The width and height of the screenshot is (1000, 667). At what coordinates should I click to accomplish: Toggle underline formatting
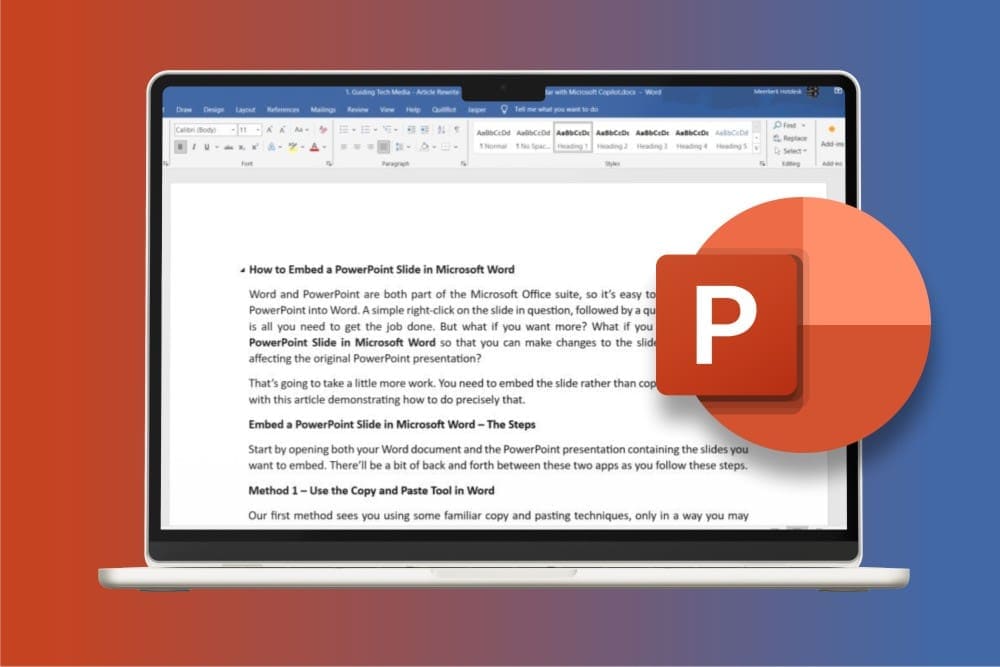click(x=206, y=147)
